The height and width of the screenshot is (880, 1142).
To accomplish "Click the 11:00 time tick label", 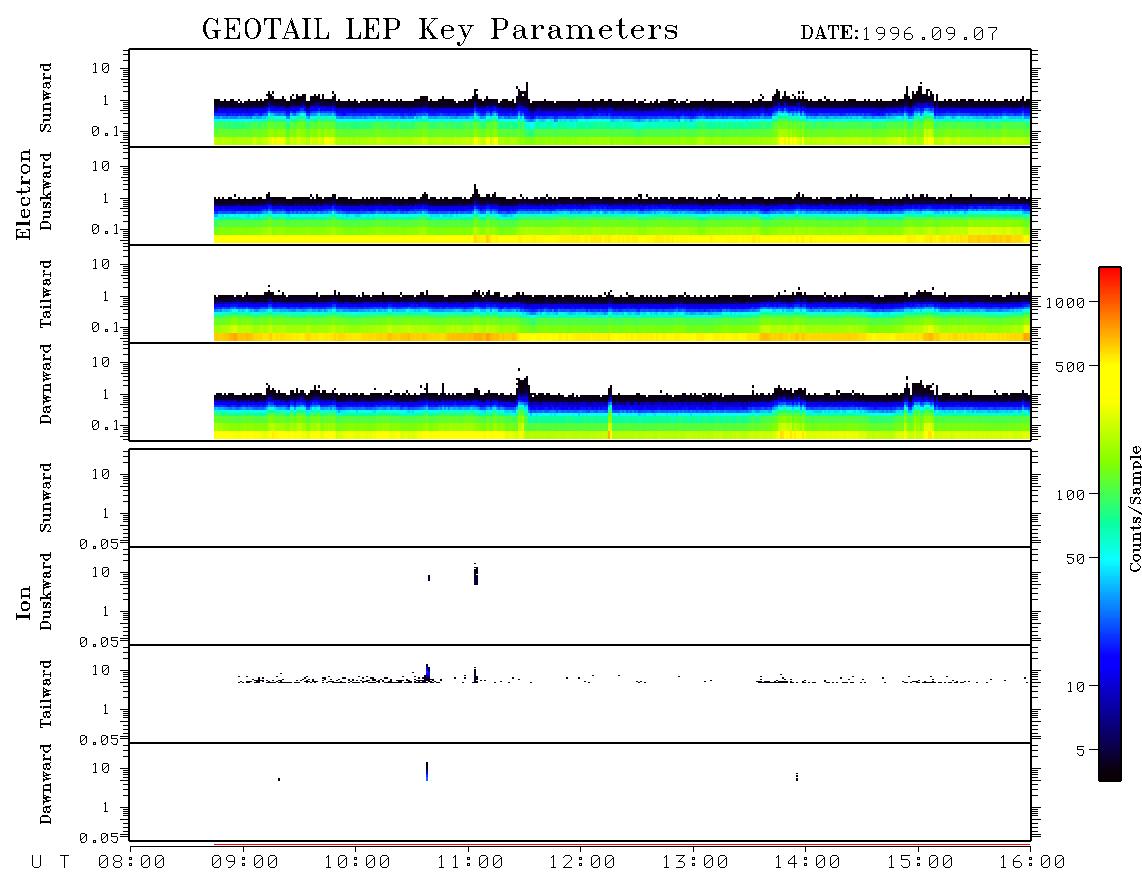I will coord(470,863).
